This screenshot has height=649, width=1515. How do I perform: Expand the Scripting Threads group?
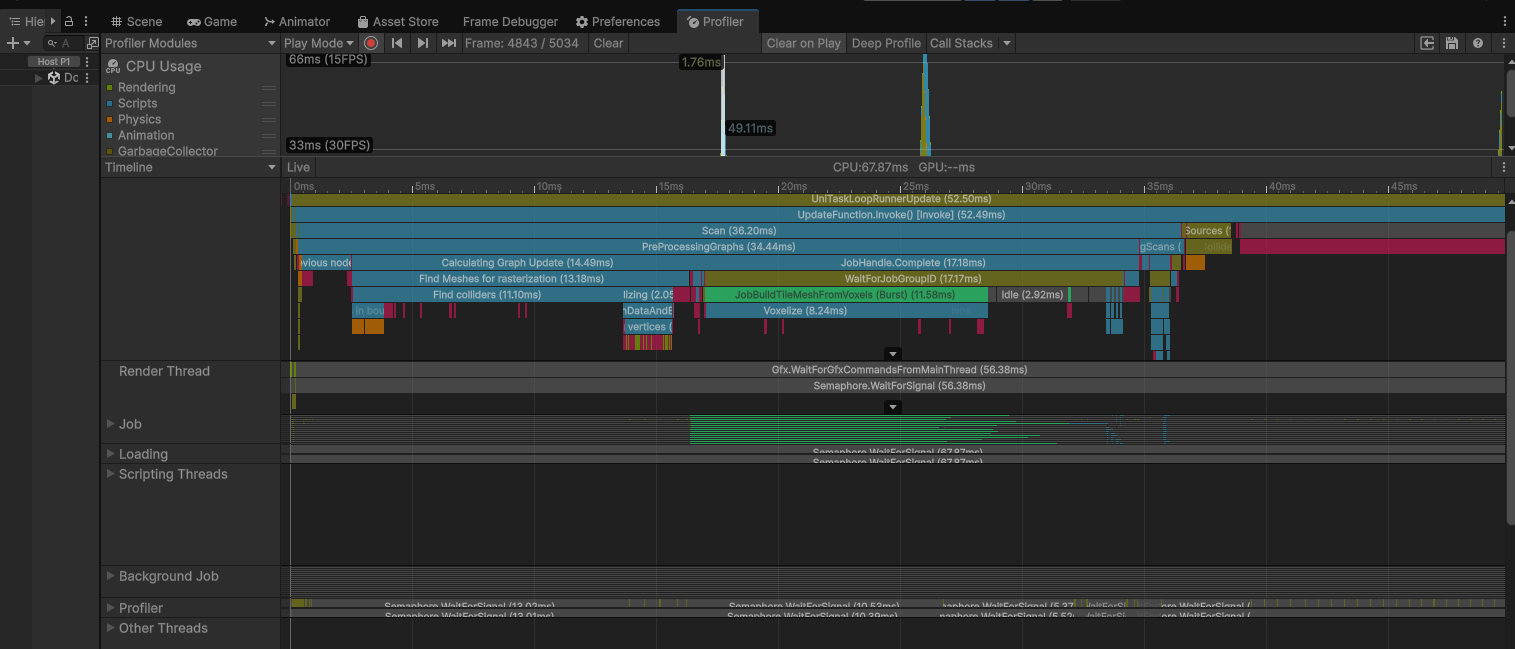[x=111, y=474]
